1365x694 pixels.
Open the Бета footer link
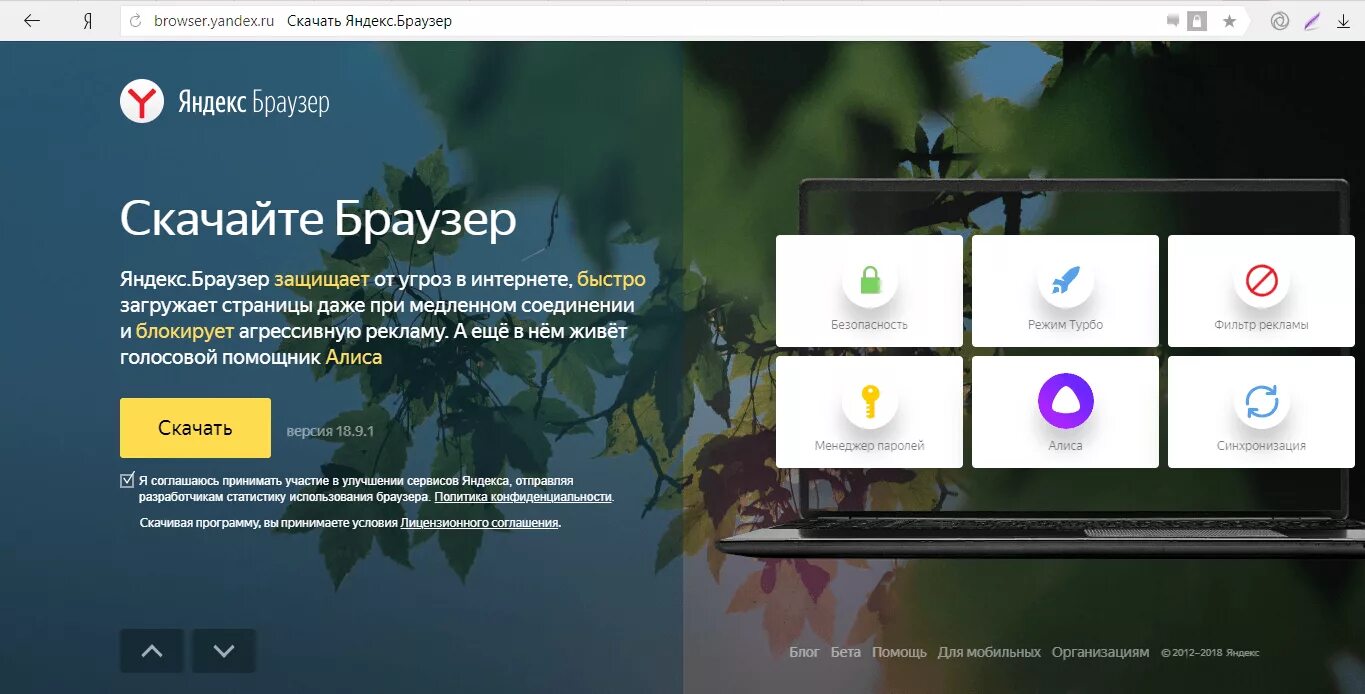(846, 652)
